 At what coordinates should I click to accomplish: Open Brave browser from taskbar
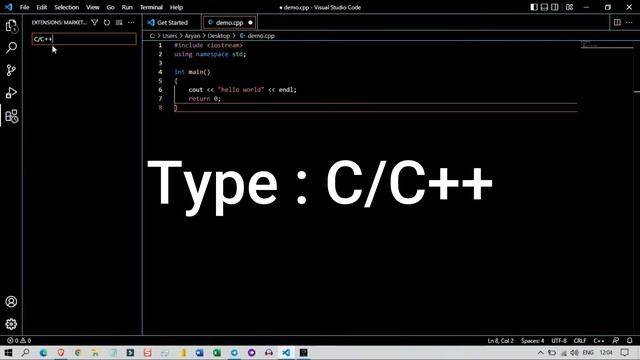coord(61,353)
